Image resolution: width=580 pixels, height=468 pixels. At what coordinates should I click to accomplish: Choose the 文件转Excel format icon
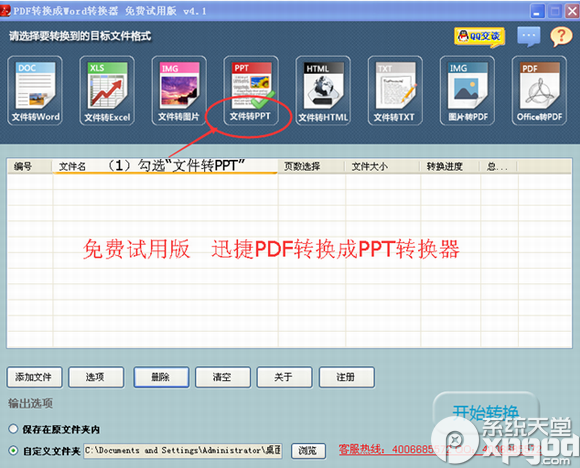pyautogui.click(x=107, y=91)
